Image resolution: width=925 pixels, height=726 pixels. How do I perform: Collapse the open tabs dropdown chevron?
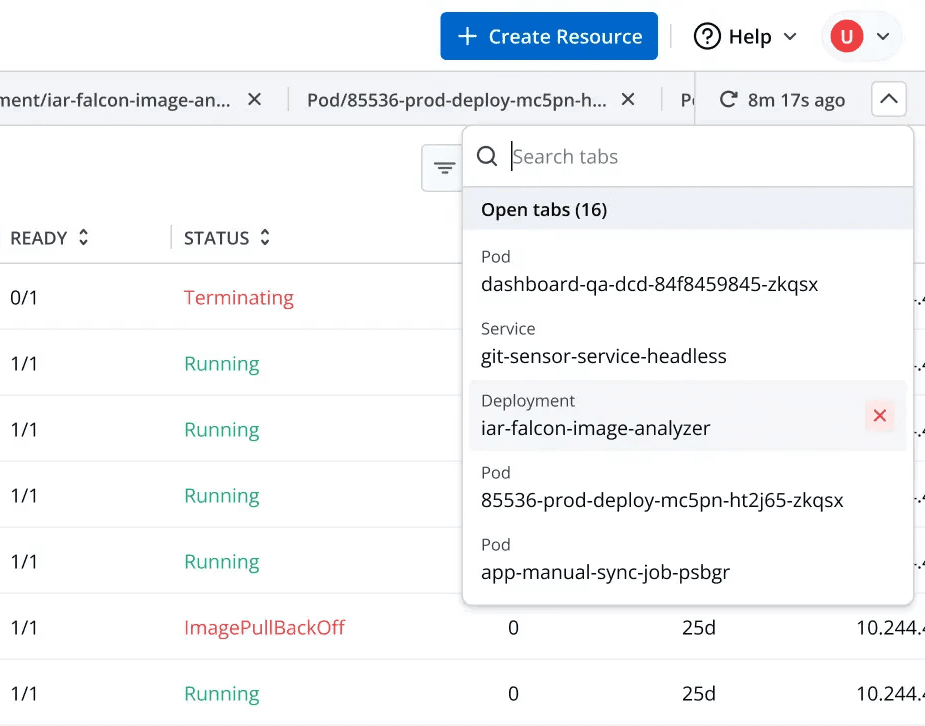pyautogui.click(x=888, y=99)
